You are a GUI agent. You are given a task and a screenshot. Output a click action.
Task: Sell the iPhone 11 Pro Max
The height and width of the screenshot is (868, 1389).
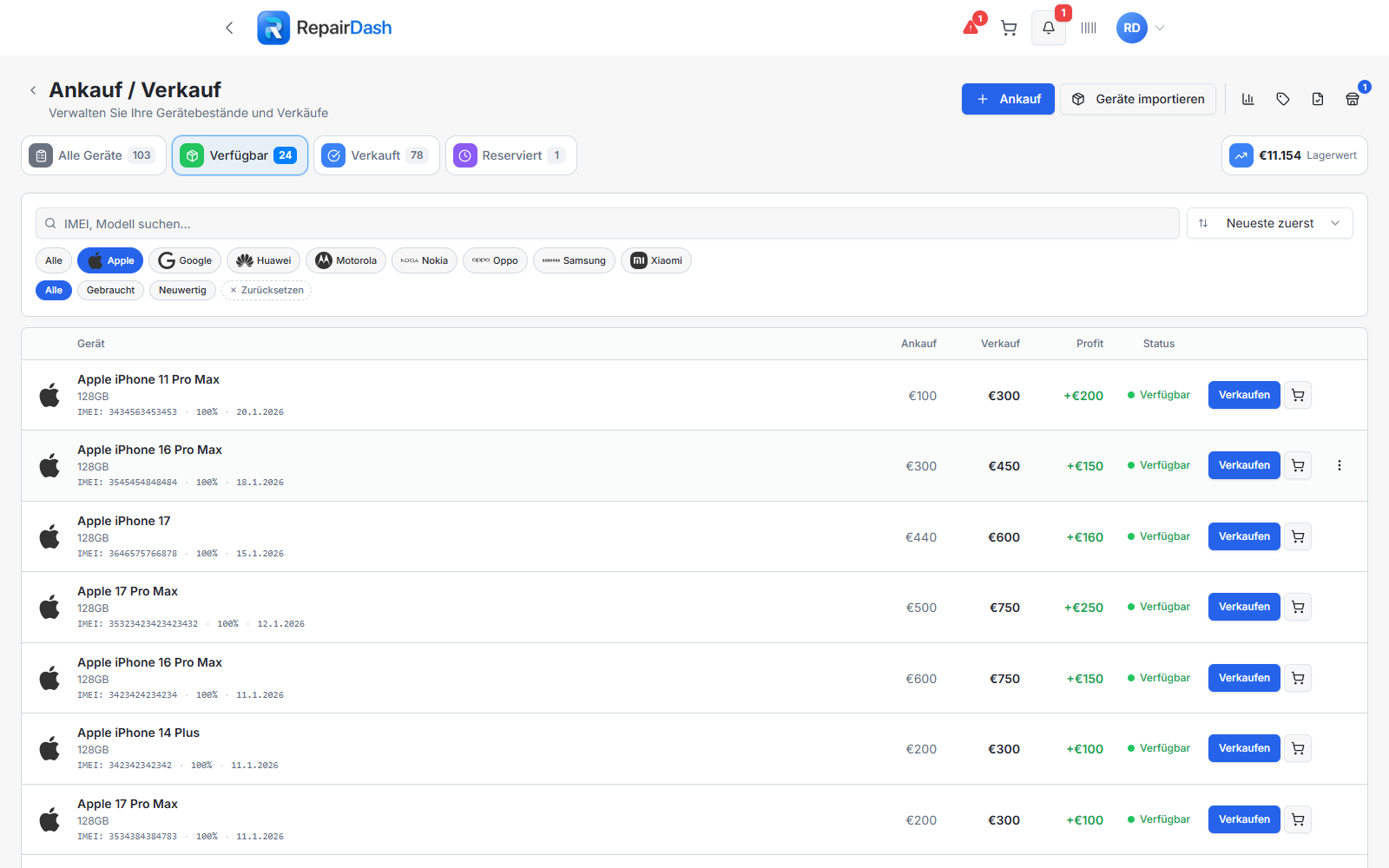click(1244, 395)
